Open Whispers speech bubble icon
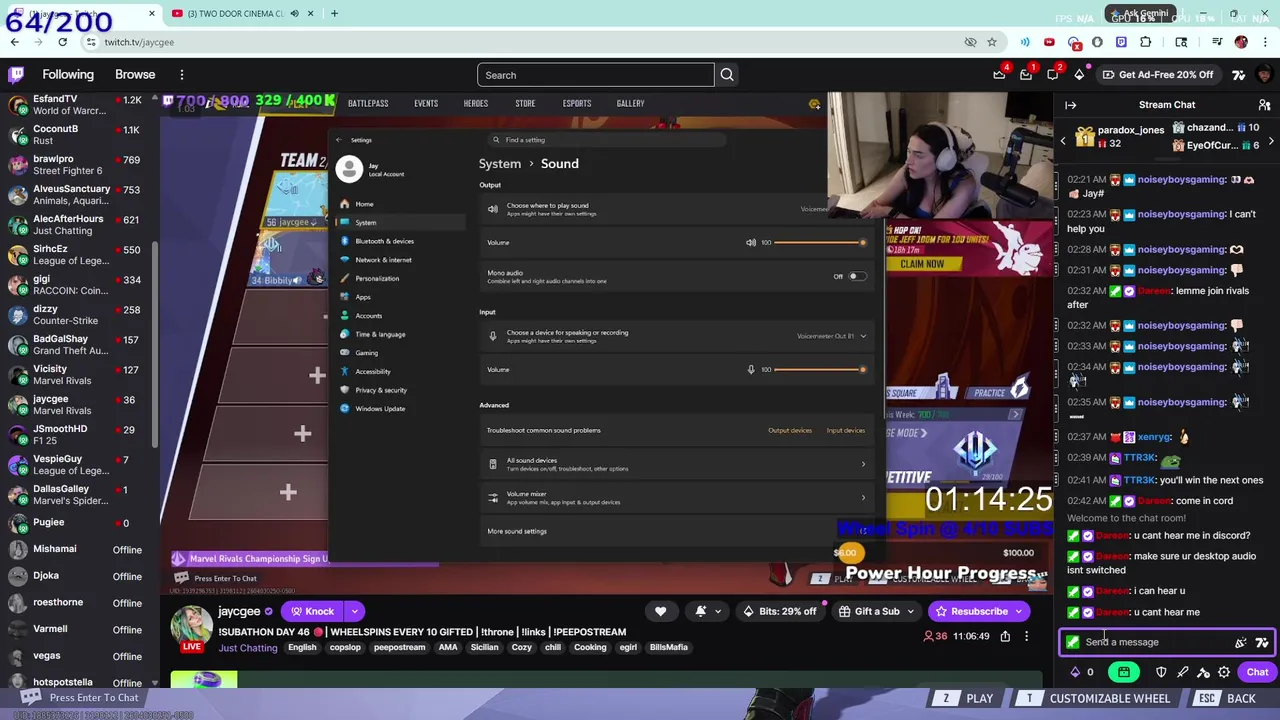 click(x=1052, y=74)
